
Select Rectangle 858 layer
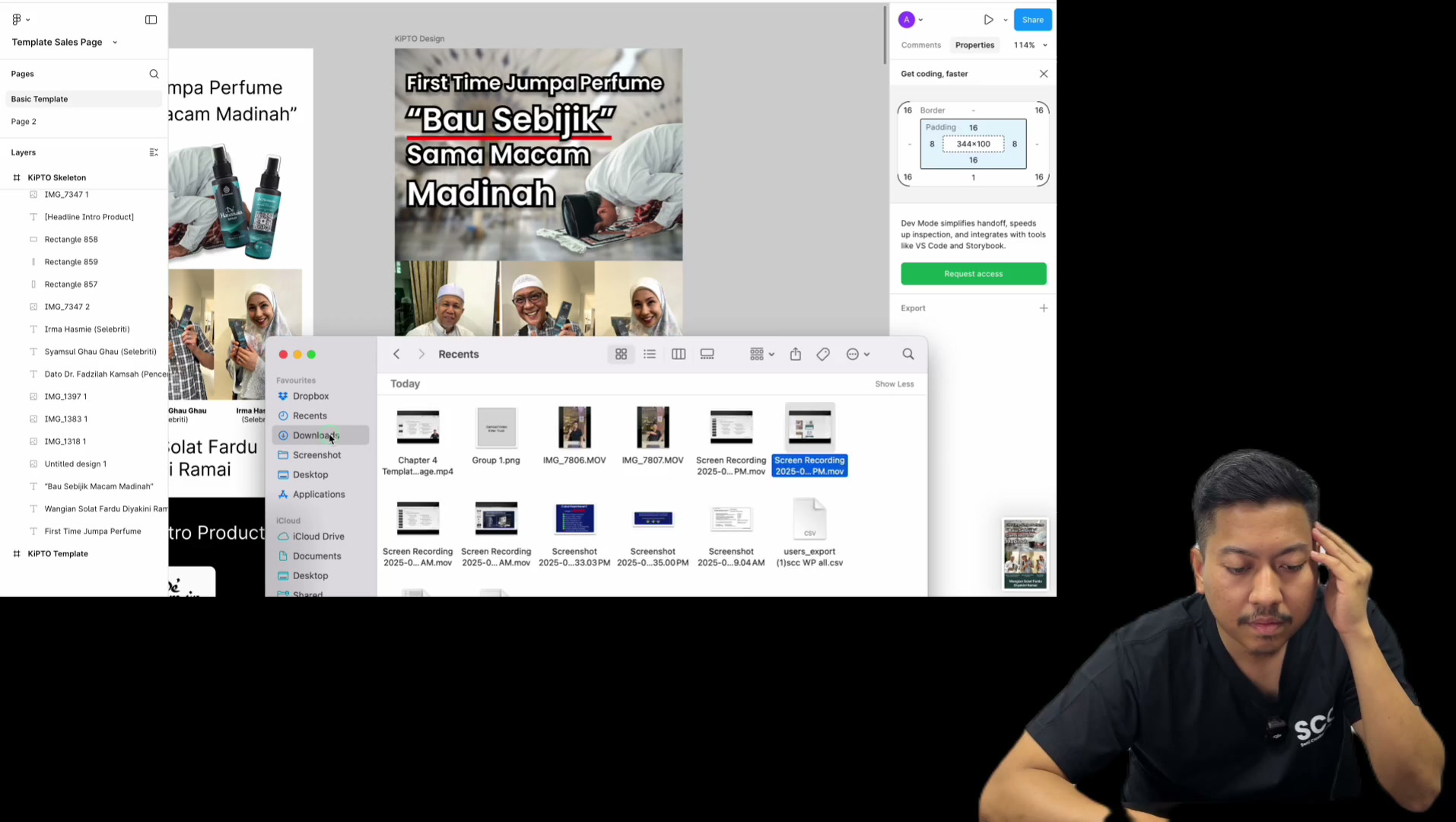point(84,239)
